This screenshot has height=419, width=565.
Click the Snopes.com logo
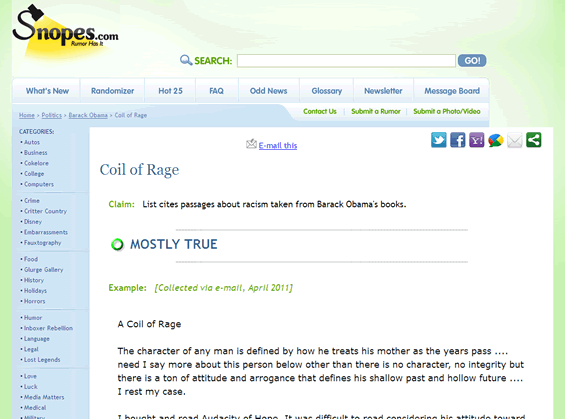point(65,31)
